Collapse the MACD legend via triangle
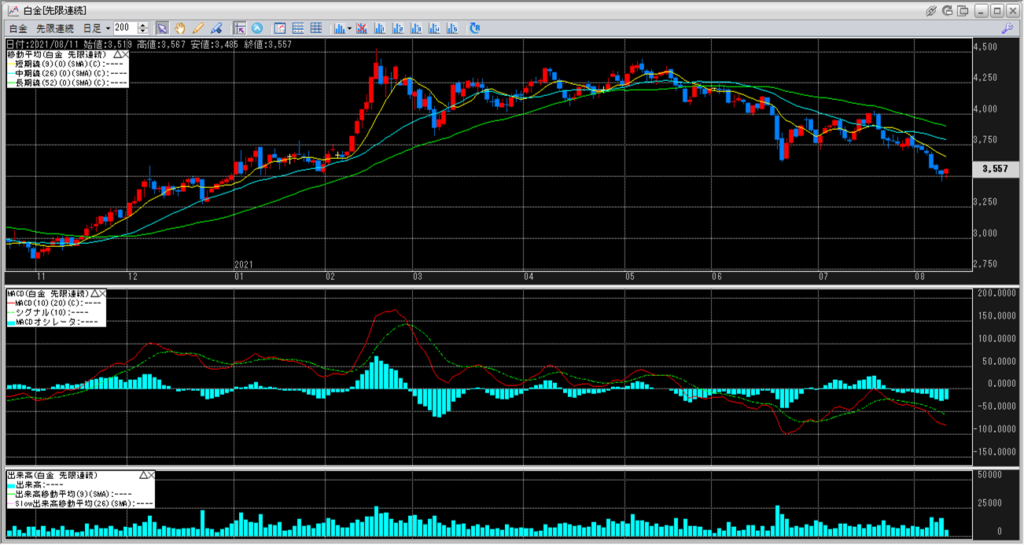 pyautogui.click(x=95, y=294)
